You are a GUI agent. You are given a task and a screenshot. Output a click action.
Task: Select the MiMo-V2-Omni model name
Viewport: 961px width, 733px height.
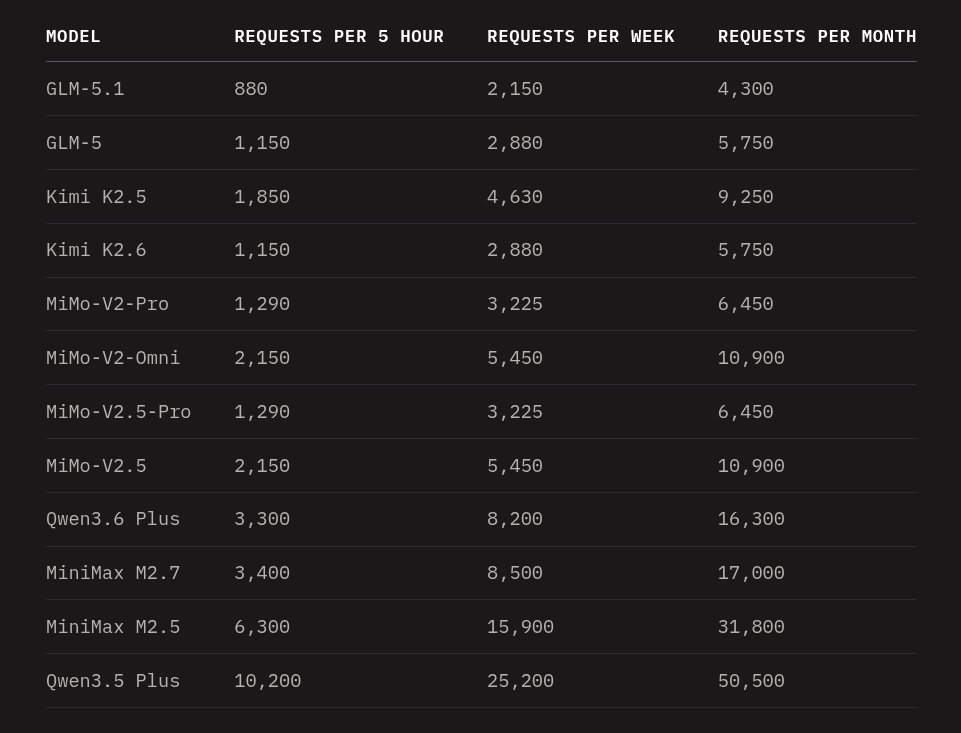pyautogui.click(x=113, y=358)
